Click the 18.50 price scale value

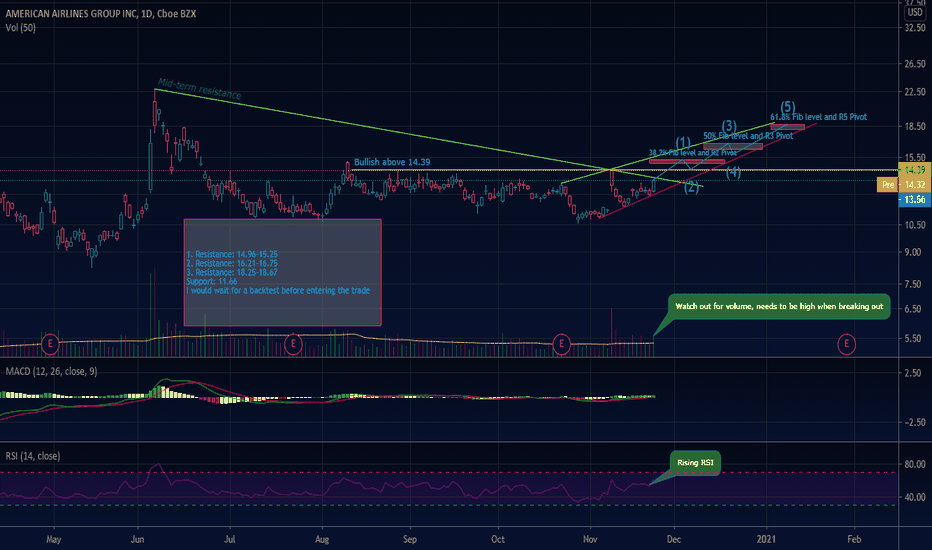pyautogui.click(x=915, y=126)
